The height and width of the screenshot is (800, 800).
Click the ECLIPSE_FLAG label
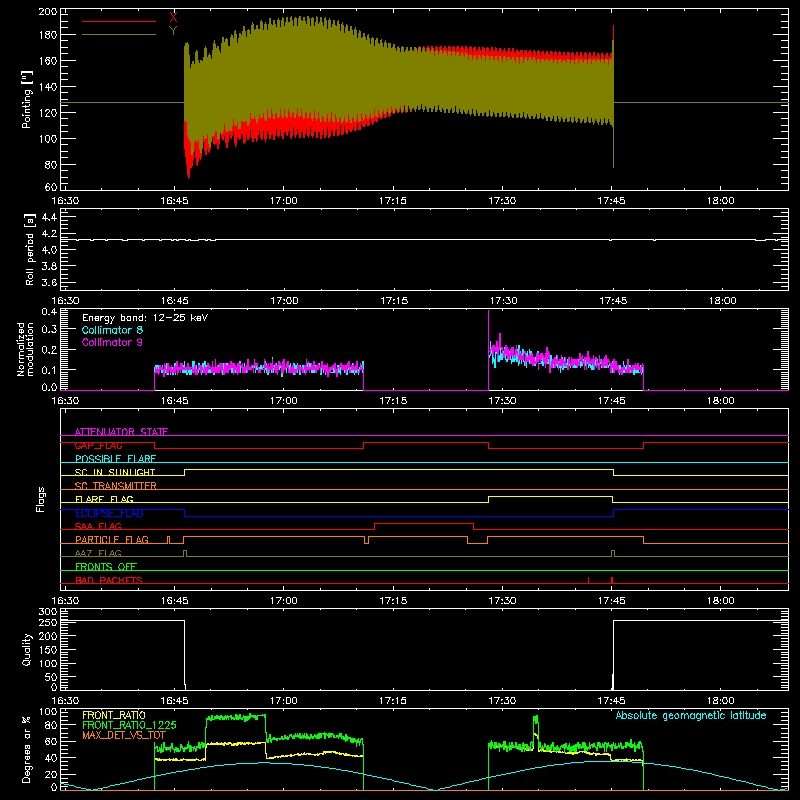(x=109, y=513)
